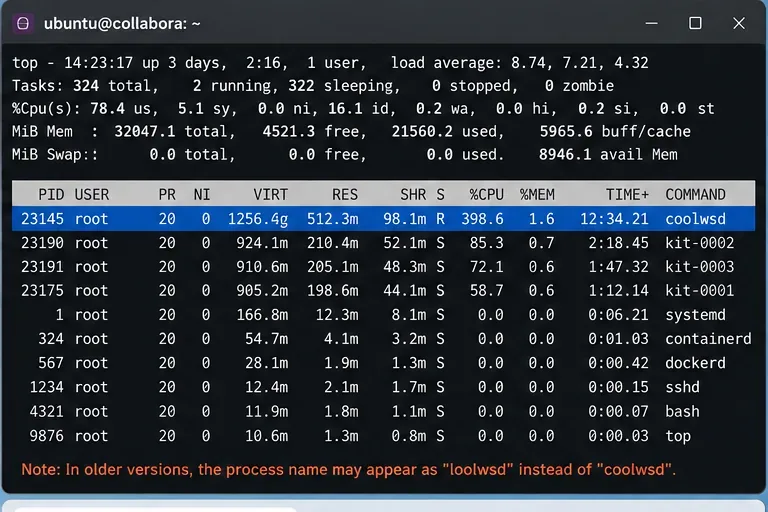Click PID 23190
768x512 pixels.
coord(42,243)
